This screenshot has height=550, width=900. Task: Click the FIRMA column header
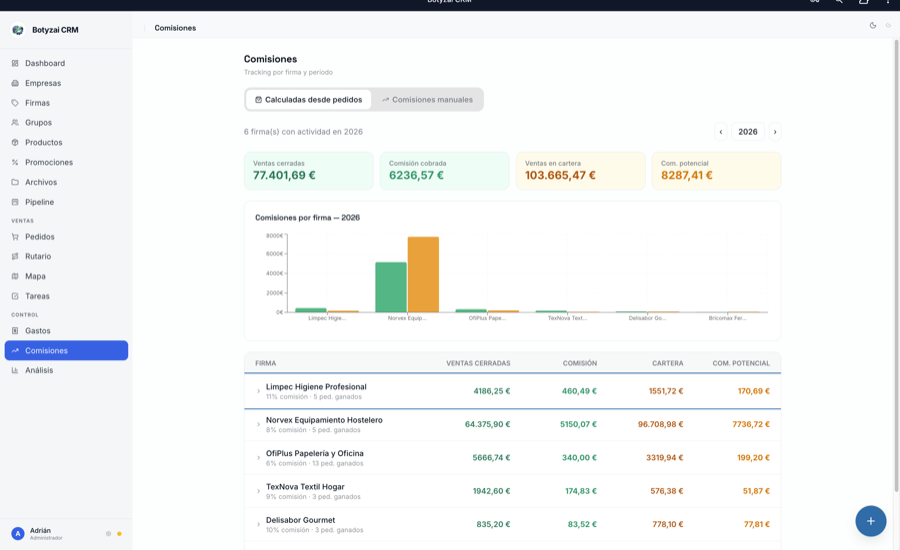(x=266, y=363)
